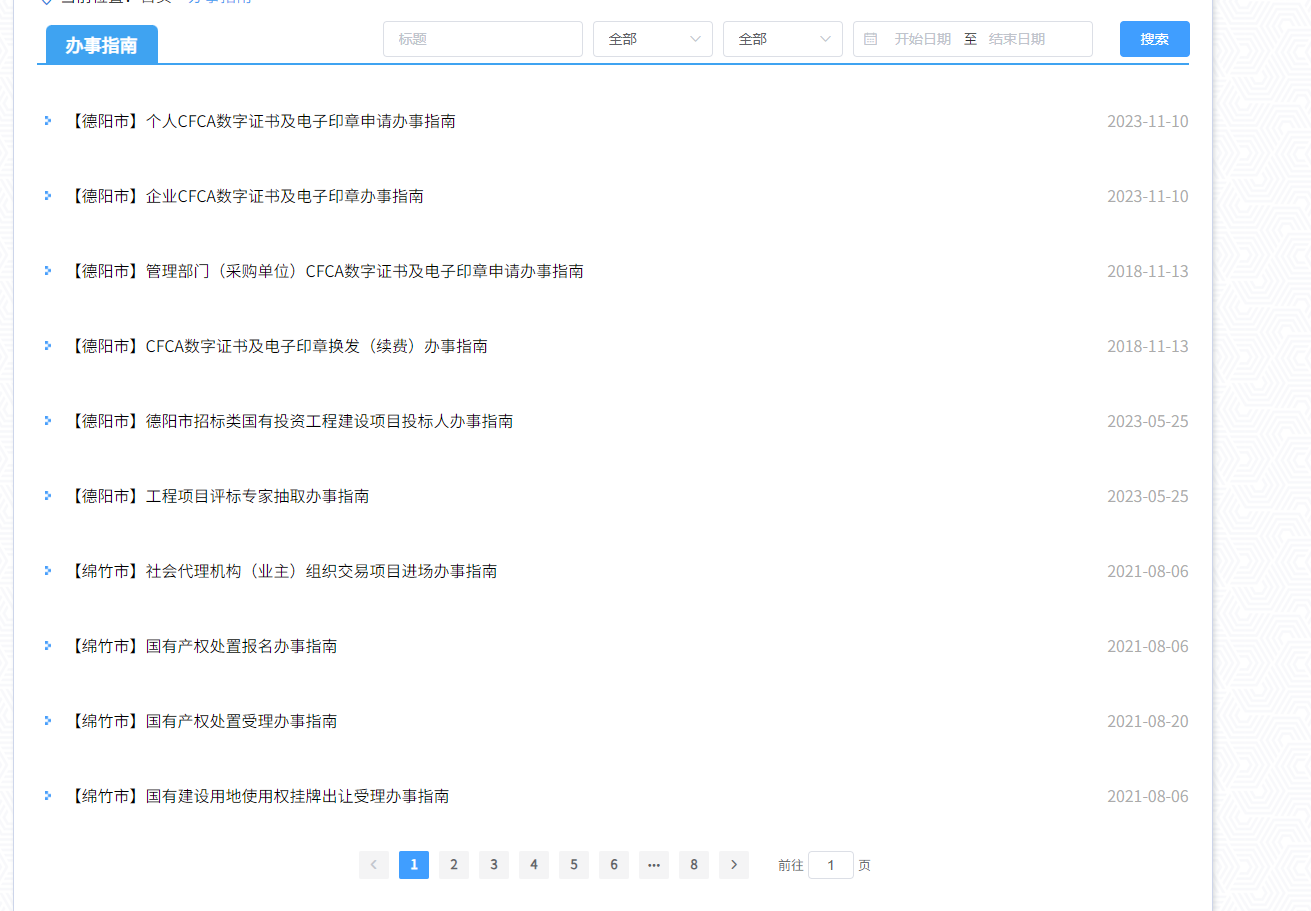Open the calendar icon in date picker
1311x911 pixels.
pyautogui.click(x=870, y=39)
